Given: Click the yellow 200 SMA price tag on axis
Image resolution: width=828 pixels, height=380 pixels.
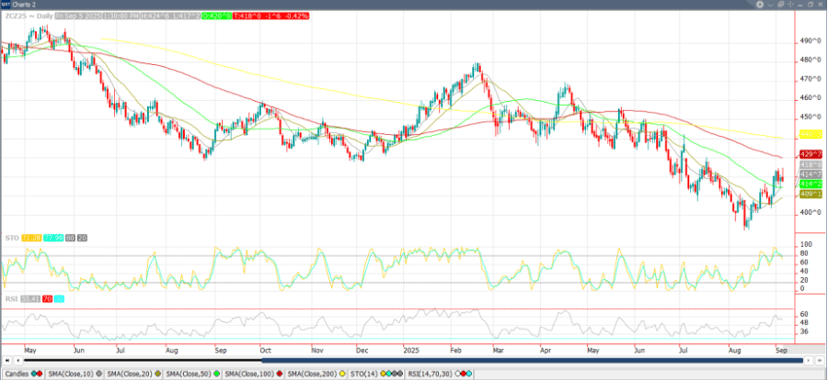Looking at the screenshot, I should [812, 134].
